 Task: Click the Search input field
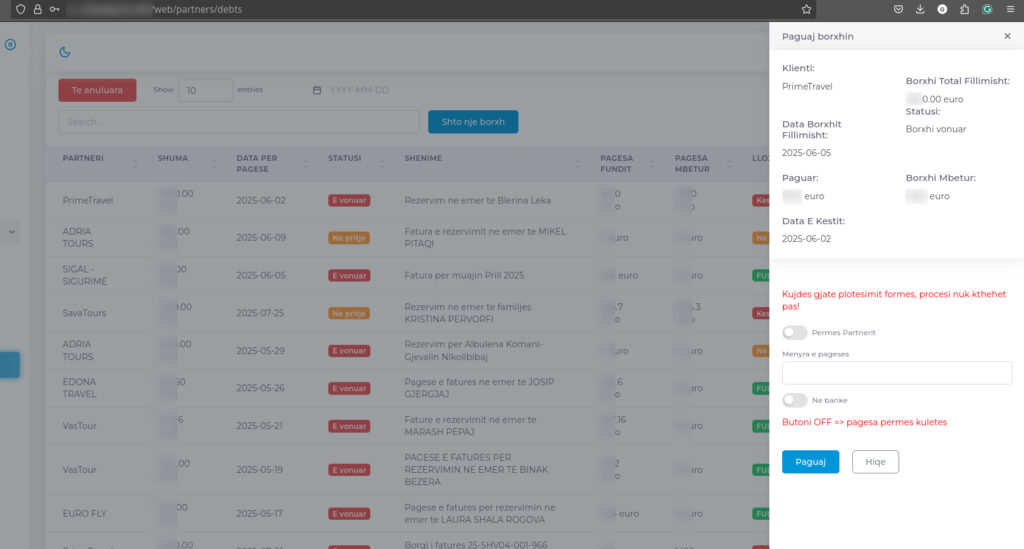239,121
